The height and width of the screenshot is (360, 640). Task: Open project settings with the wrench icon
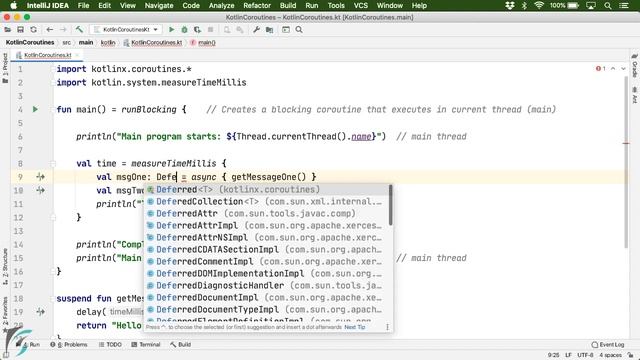[256, 29]
